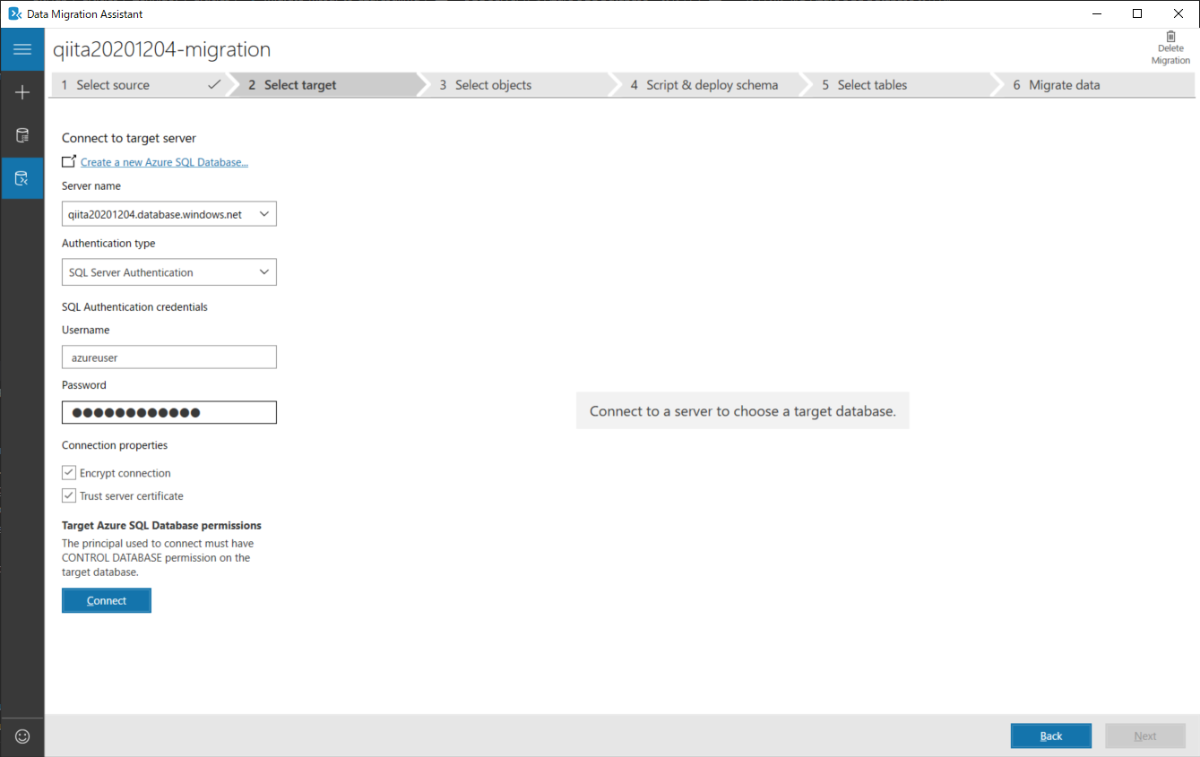Click the Data Migration Assistant title bar icon
Image resolution: width=1200 pixels, height=757 pixels.
click(x=14, y=14)
